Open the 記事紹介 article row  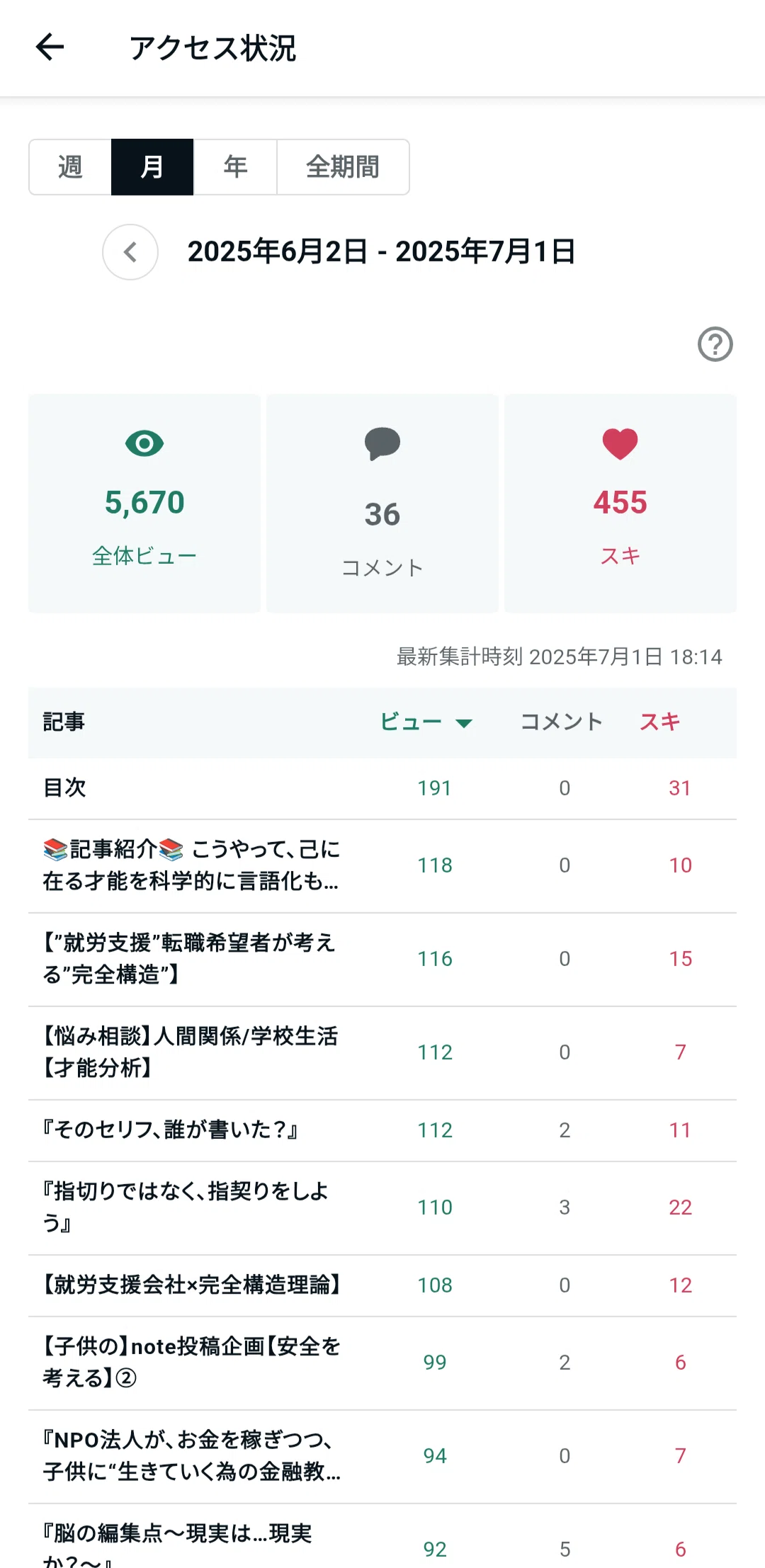[x=382, y=865]
